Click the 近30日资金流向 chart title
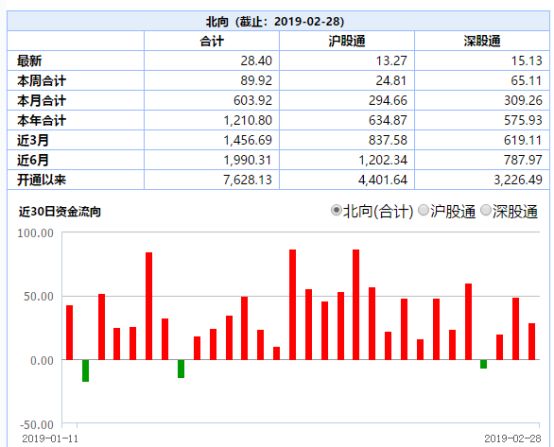 [60, 212]
